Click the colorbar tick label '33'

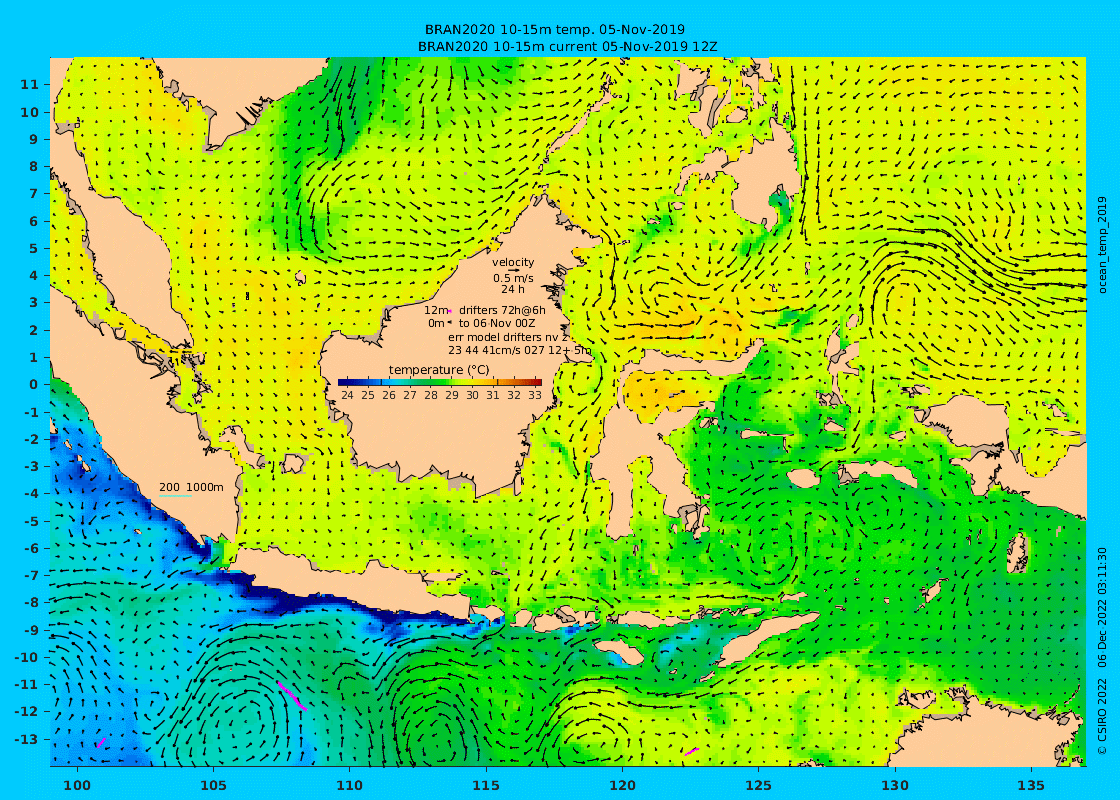coord(535,395)
